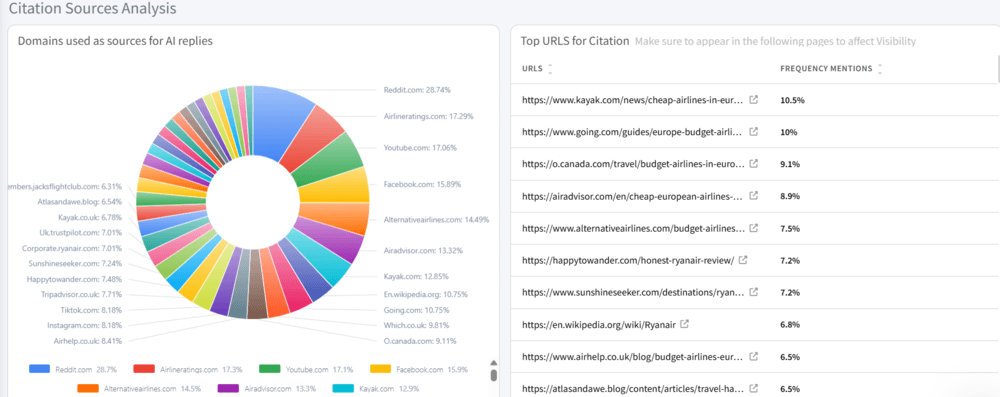Screen dimensions: 1000x397
Task: Click the Kayak.co.uk: 6.78% chart label
Action: (x=90, y=218)
